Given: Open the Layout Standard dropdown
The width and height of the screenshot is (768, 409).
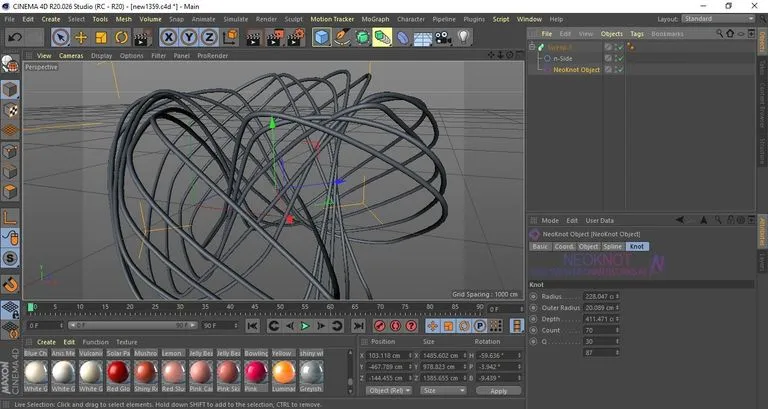Looking at the screenshot, I should click(x=718, y=19).
